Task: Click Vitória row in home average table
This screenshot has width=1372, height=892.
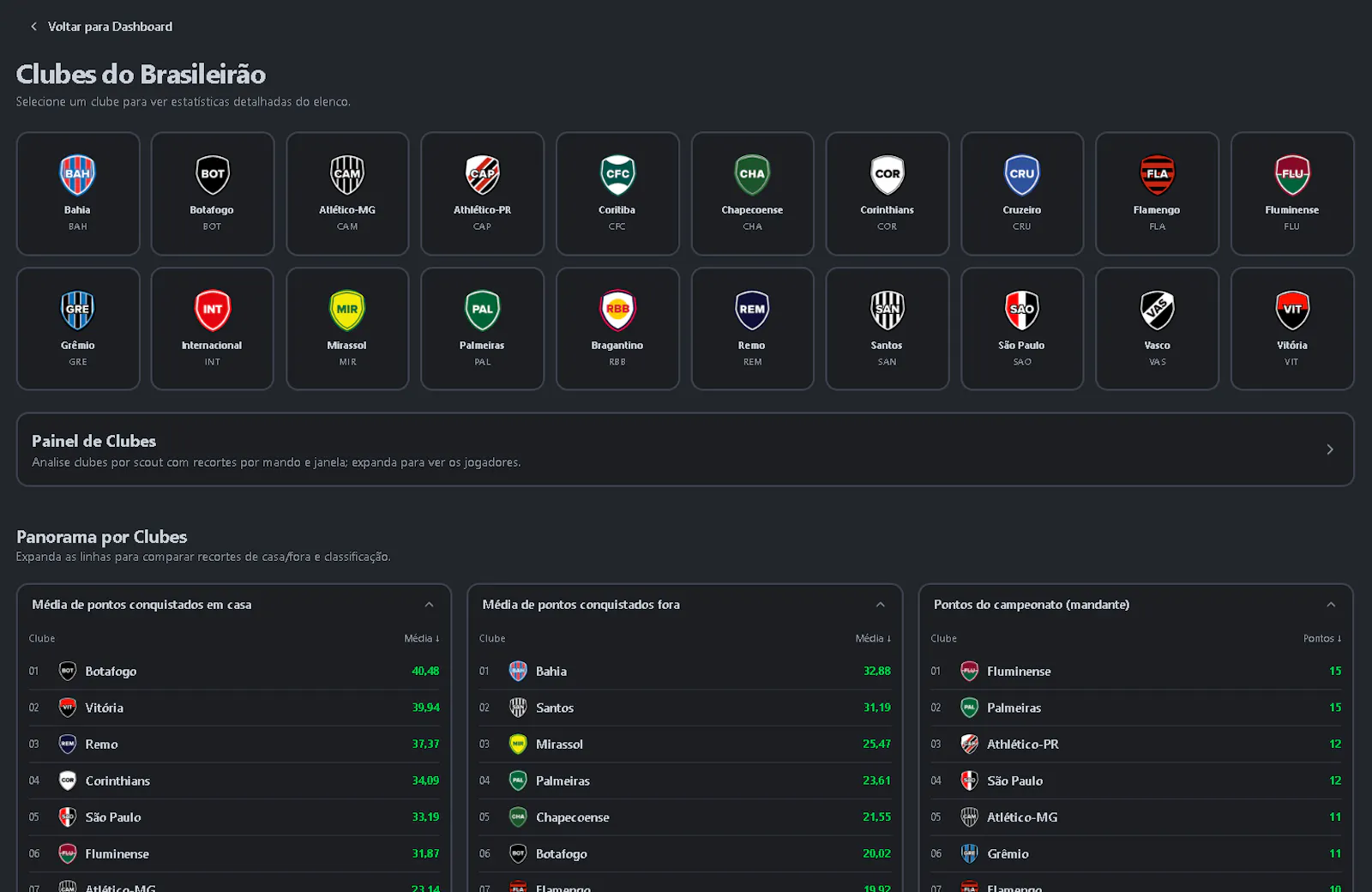Action: point(234,708)
